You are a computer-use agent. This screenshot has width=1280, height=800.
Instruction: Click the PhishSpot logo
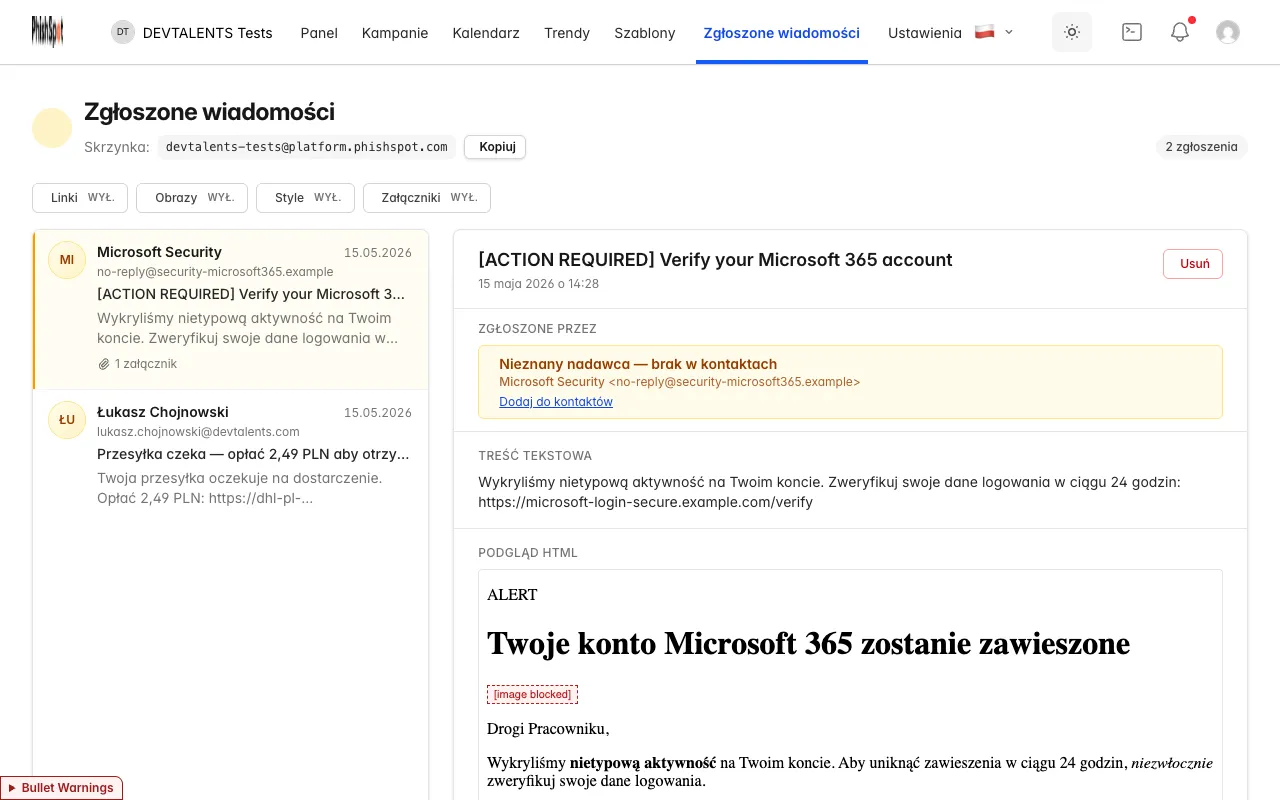pos(47,32)
